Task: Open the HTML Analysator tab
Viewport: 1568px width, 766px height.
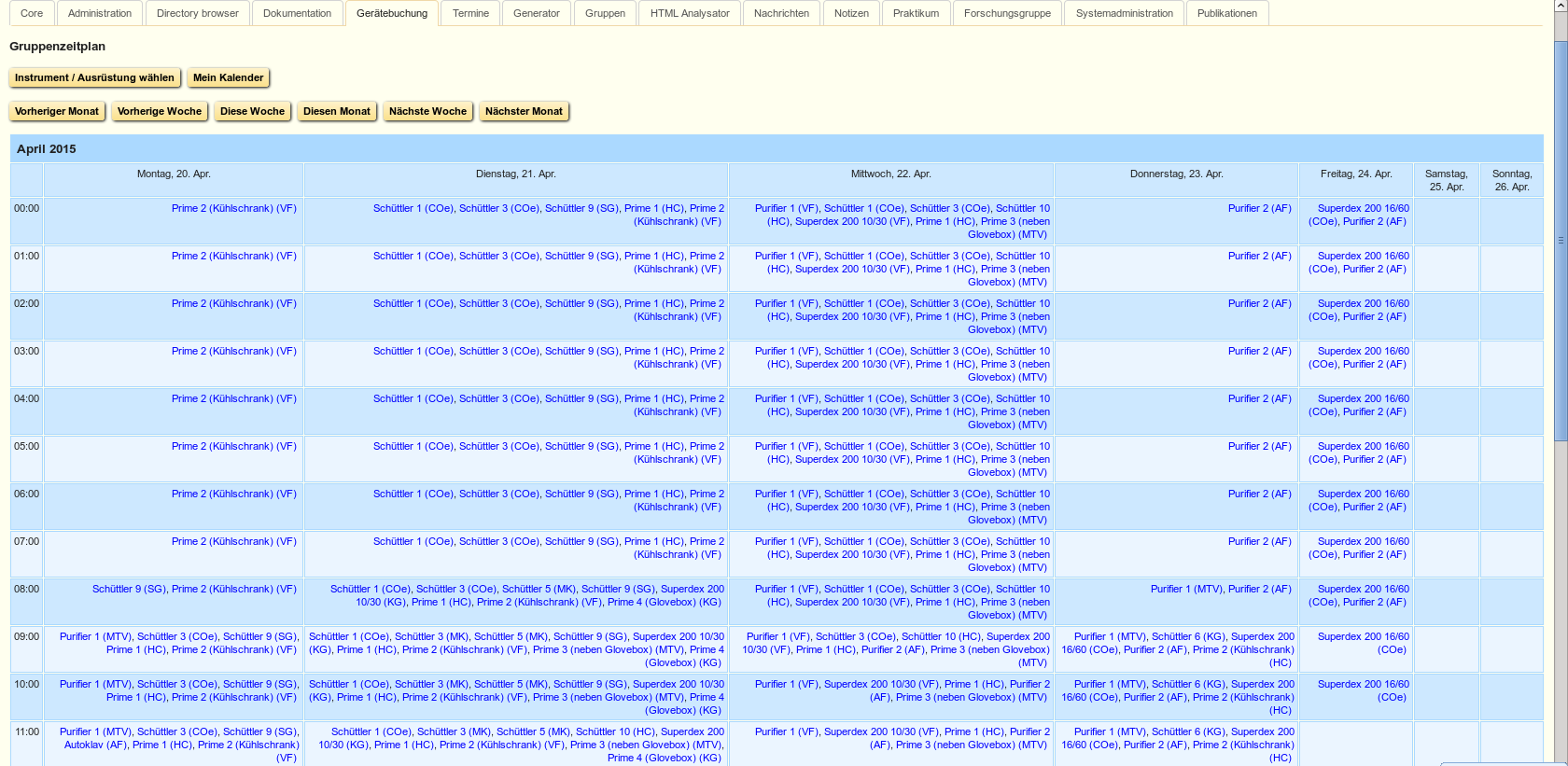Action: coord(690,13)
